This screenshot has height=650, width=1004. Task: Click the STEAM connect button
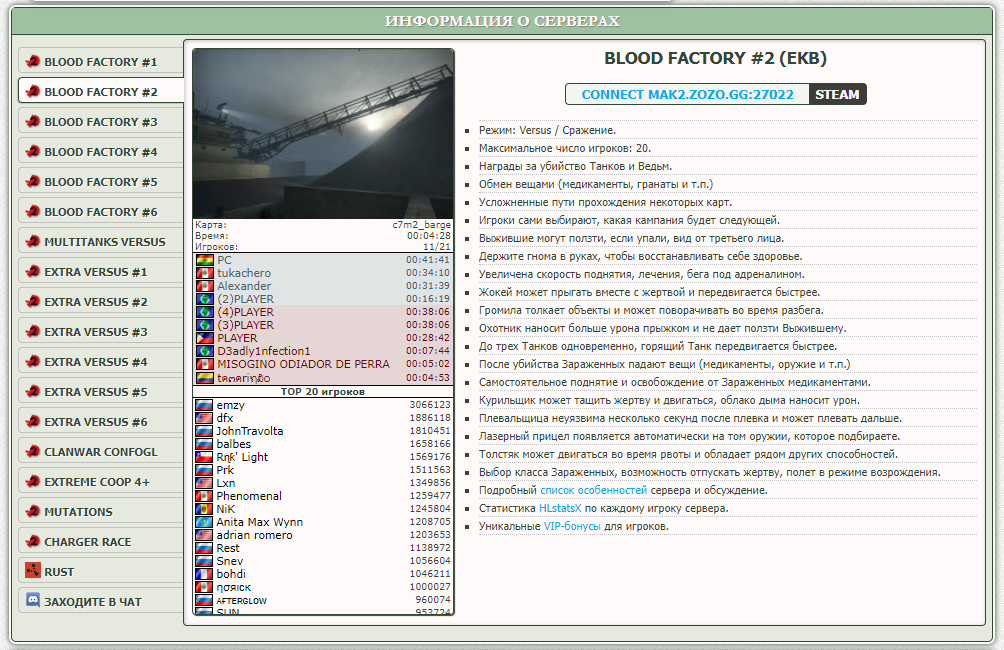[837, 94]
